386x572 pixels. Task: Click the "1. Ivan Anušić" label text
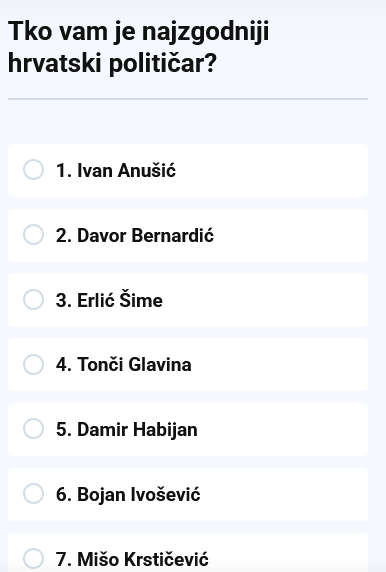point(116,170)
